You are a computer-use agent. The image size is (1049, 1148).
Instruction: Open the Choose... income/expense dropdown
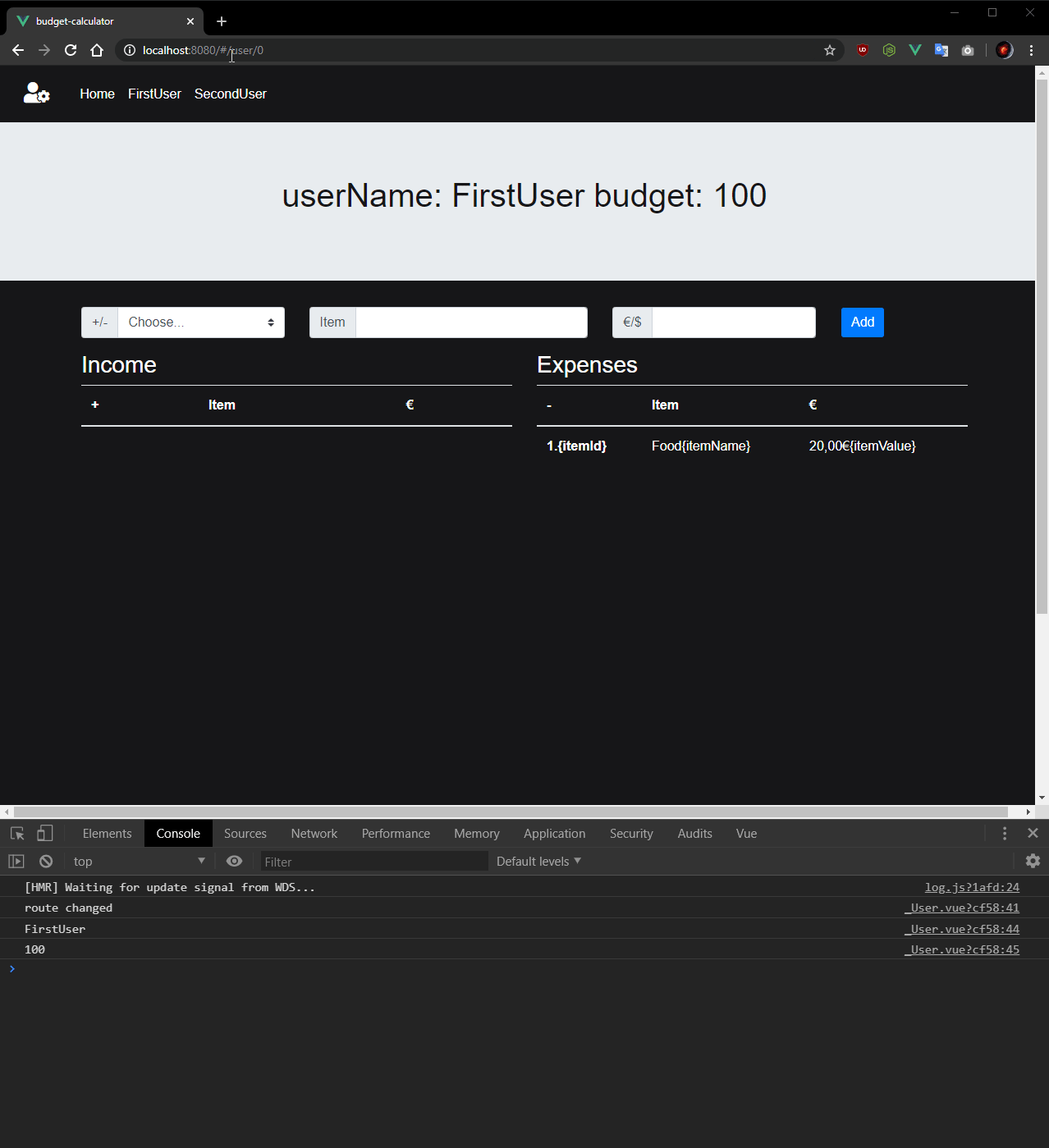[201, 322]
